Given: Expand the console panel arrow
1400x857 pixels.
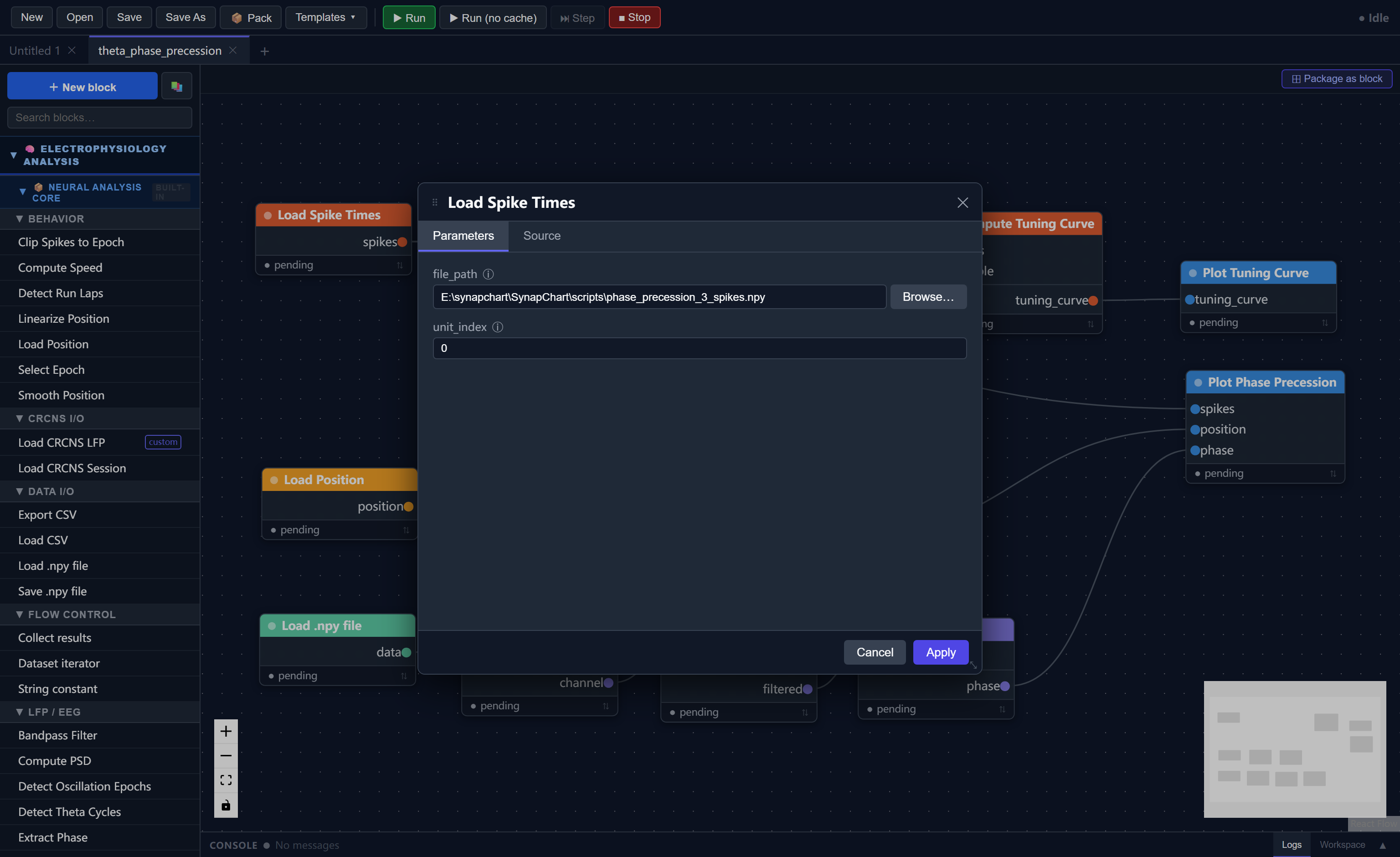Looking at the screenshot, I should 1382,845.
